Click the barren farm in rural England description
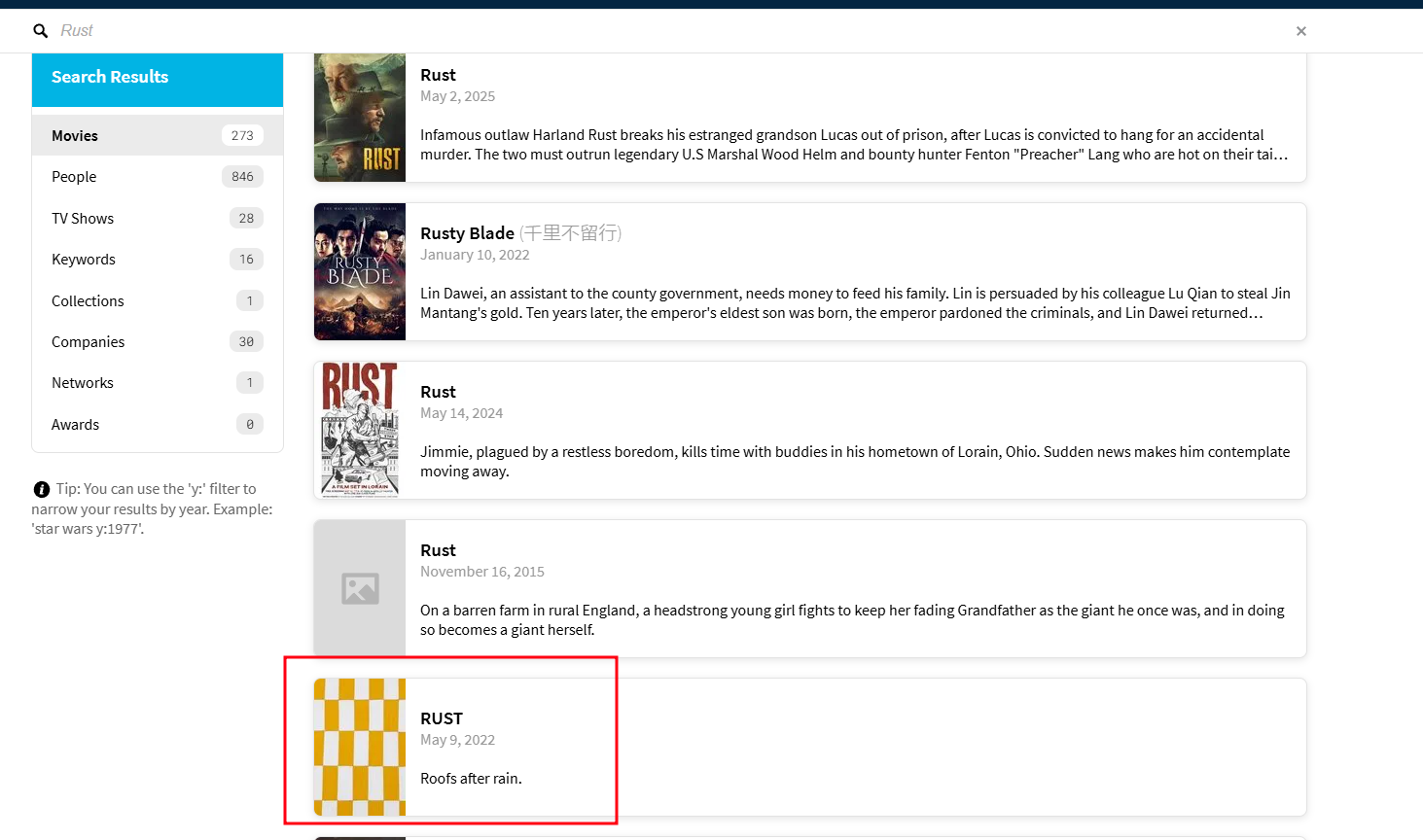The image size is (1423, 840). click(852, 620)
